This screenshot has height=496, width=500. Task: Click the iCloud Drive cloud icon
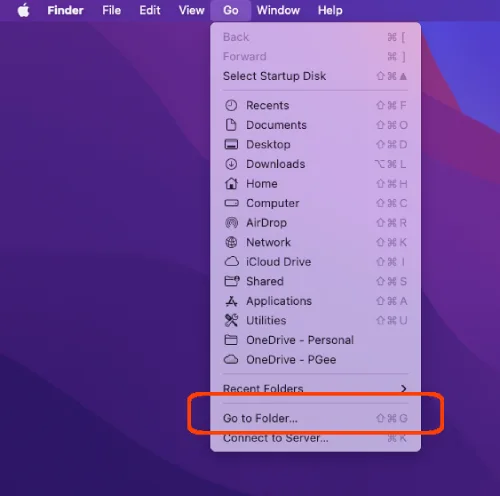point(231,262)
